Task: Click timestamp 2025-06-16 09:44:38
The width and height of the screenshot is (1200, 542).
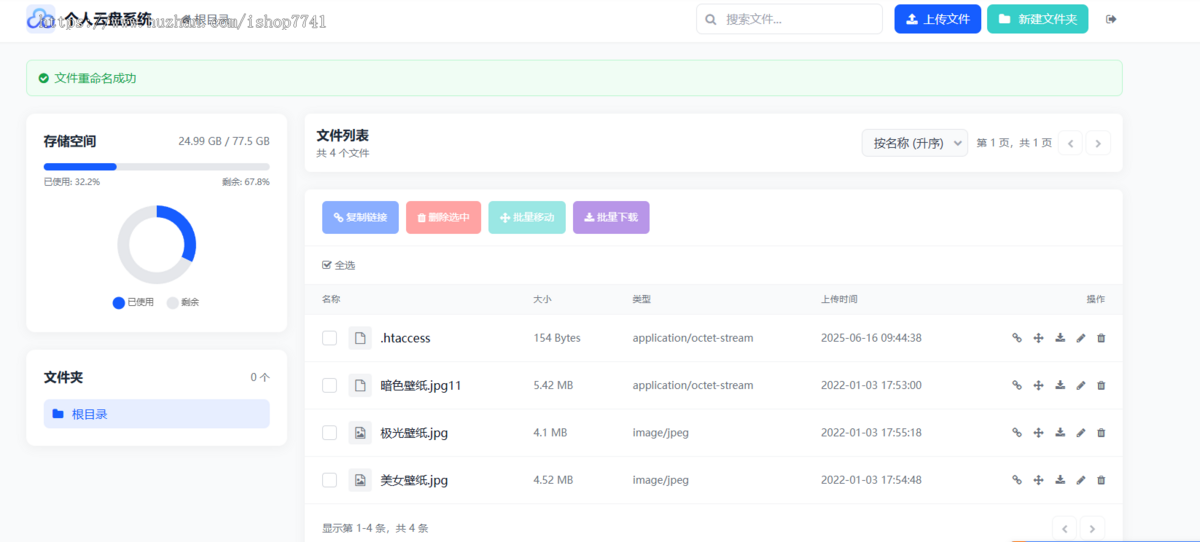Action: click(x=871, y=338)
